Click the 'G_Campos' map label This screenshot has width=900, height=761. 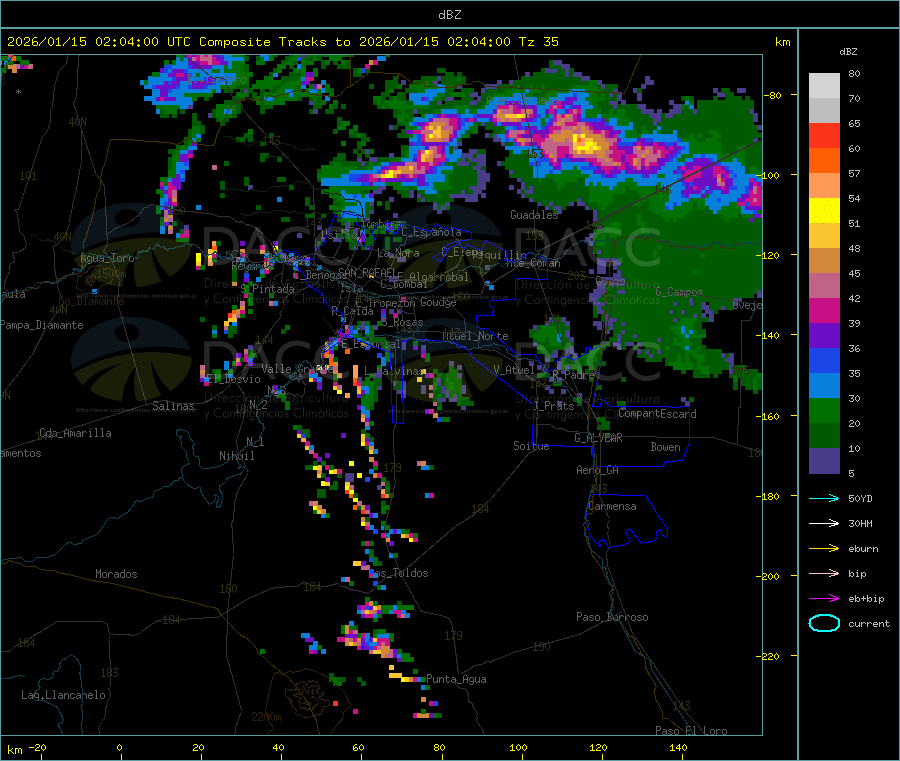pos(680,292)
